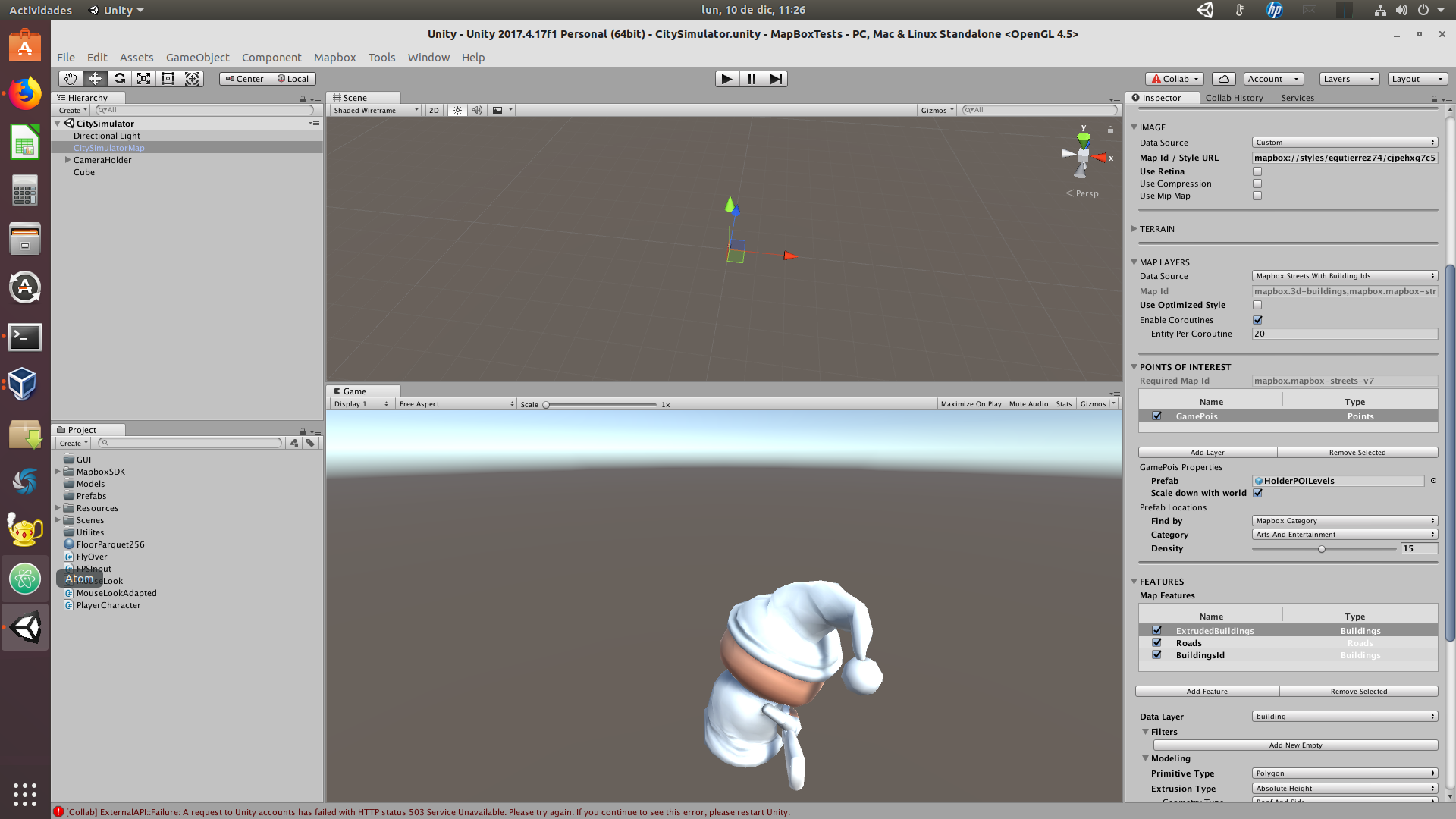Open Firefox from the dock
The width and height of the screenshot is (1456, 819).
[x=24, y=94]
